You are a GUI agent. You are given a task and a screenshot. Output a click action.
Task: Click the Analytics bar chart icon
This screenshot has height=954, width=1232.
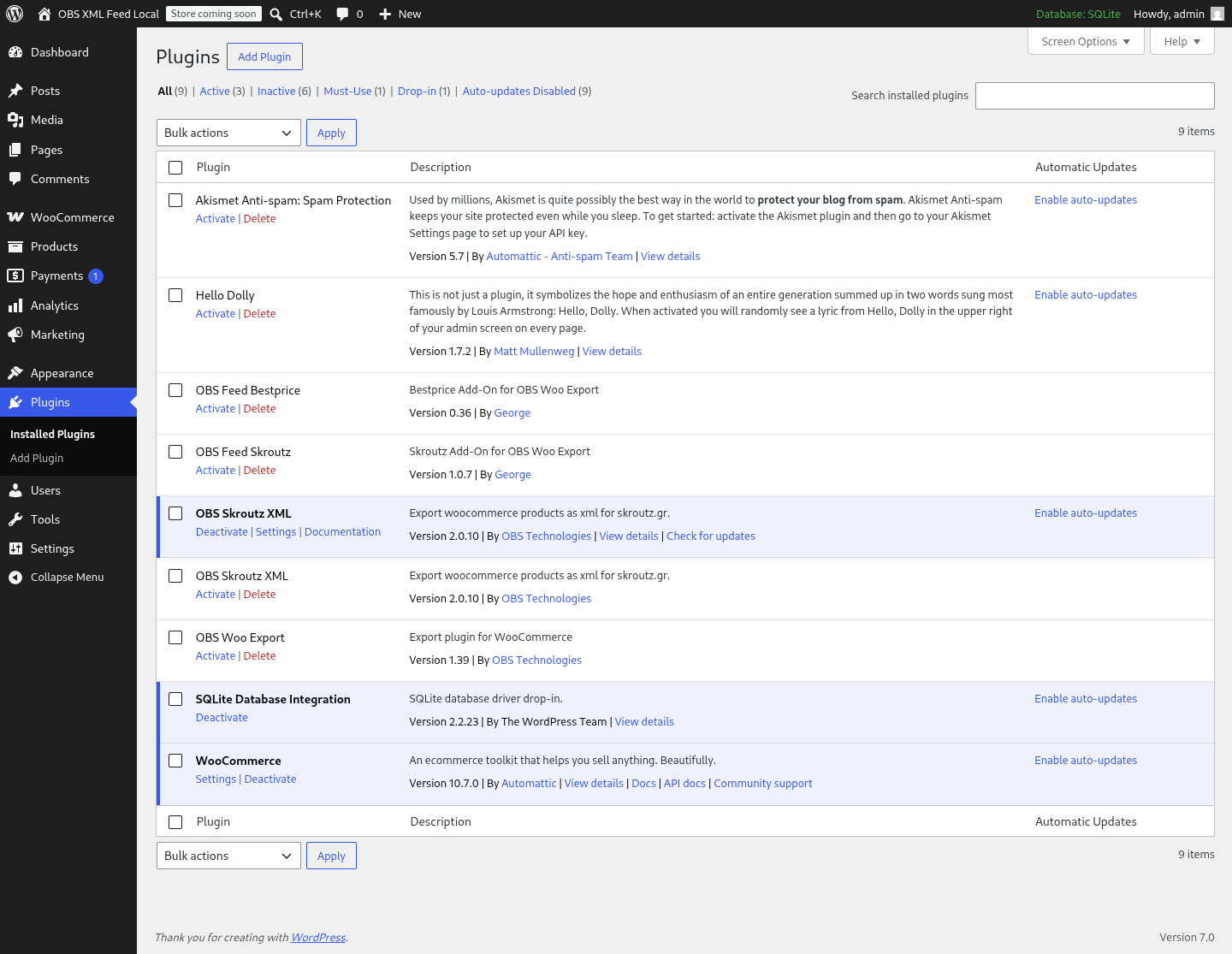(15, 305)
